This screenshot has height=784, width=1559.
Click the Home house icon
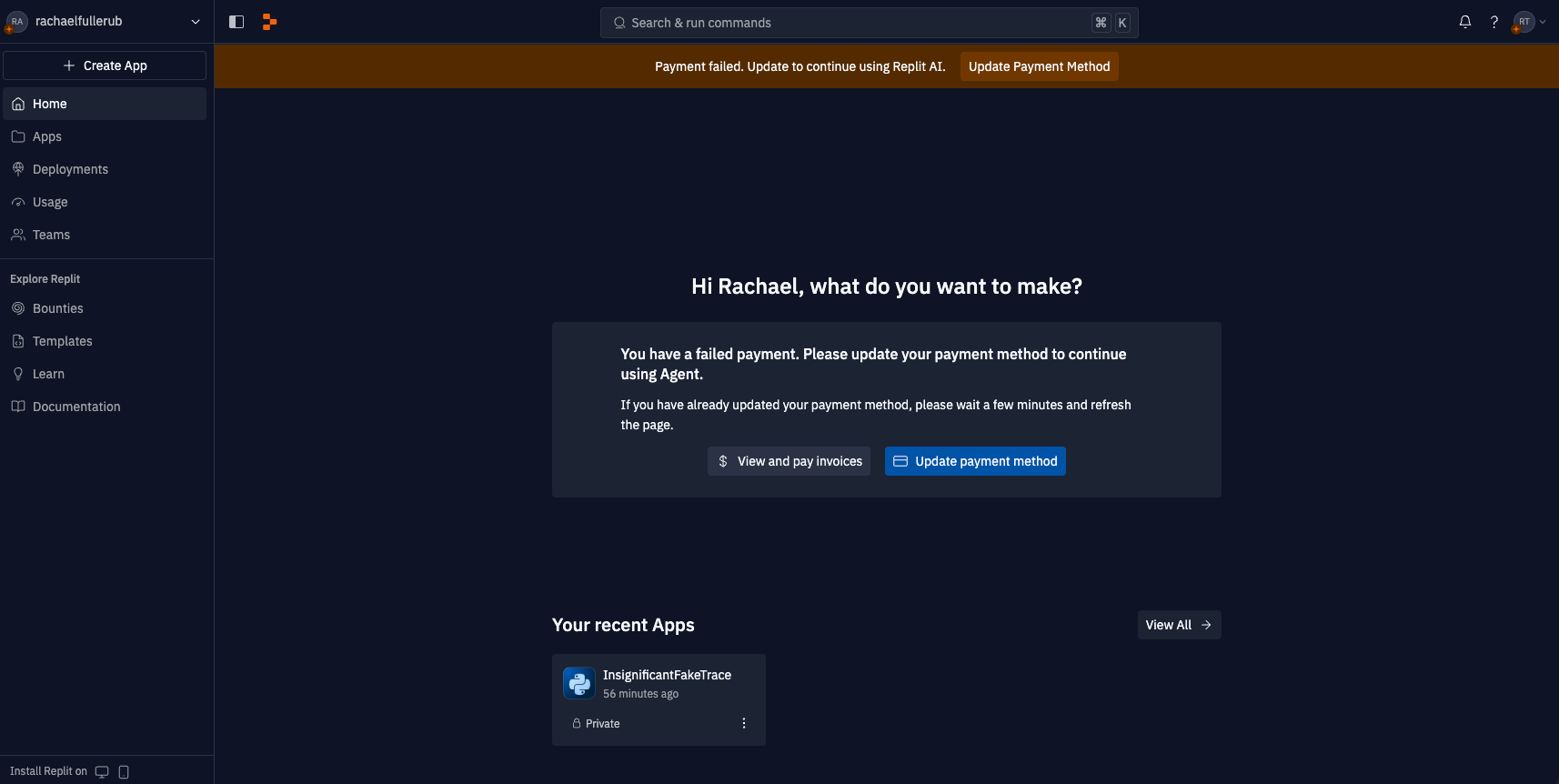tap(18, 104)
